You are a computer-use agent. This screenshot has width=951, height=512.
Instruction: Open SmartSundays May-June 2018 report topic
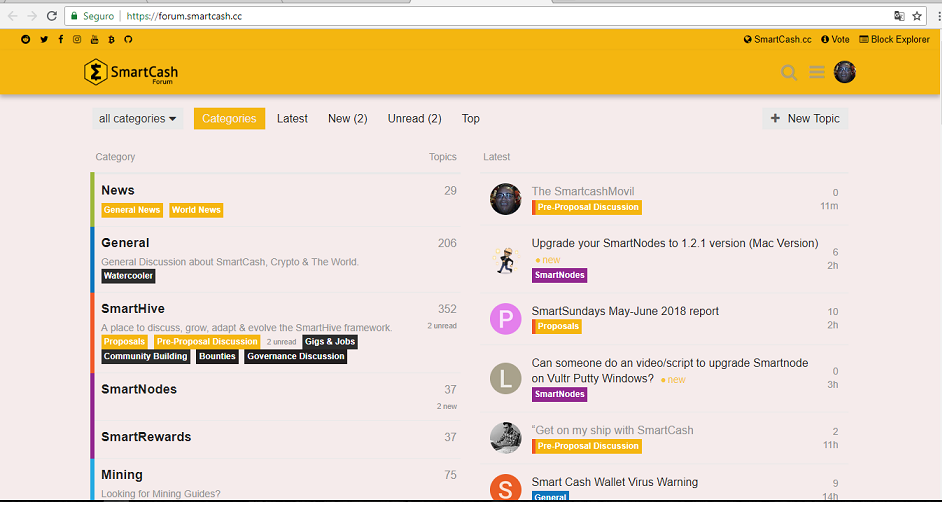(625, 311)
